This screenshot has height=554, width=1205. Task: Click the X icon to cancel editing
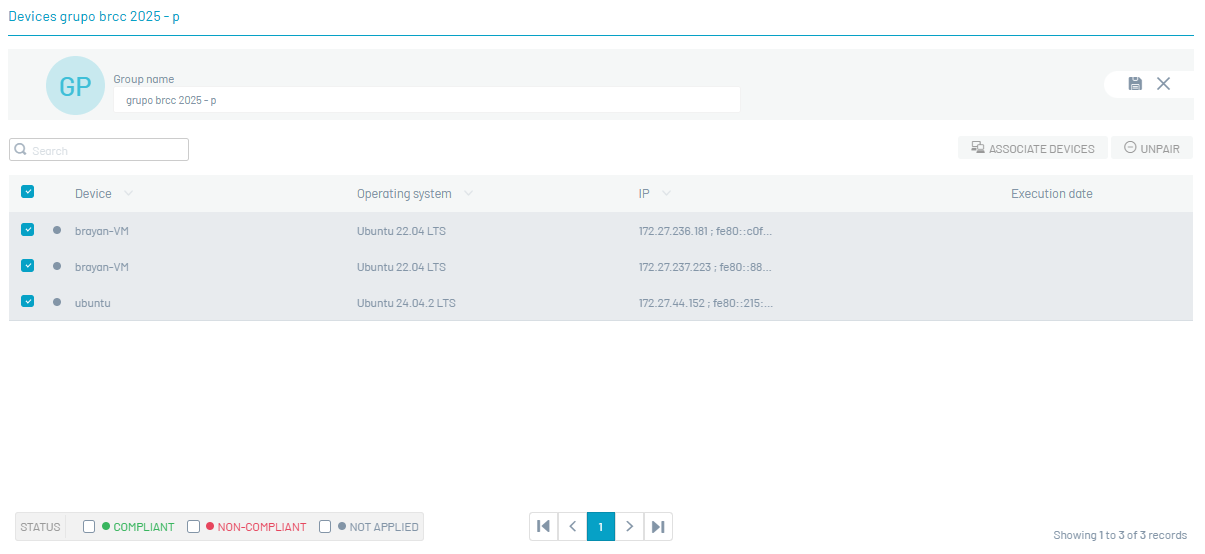1163,84
